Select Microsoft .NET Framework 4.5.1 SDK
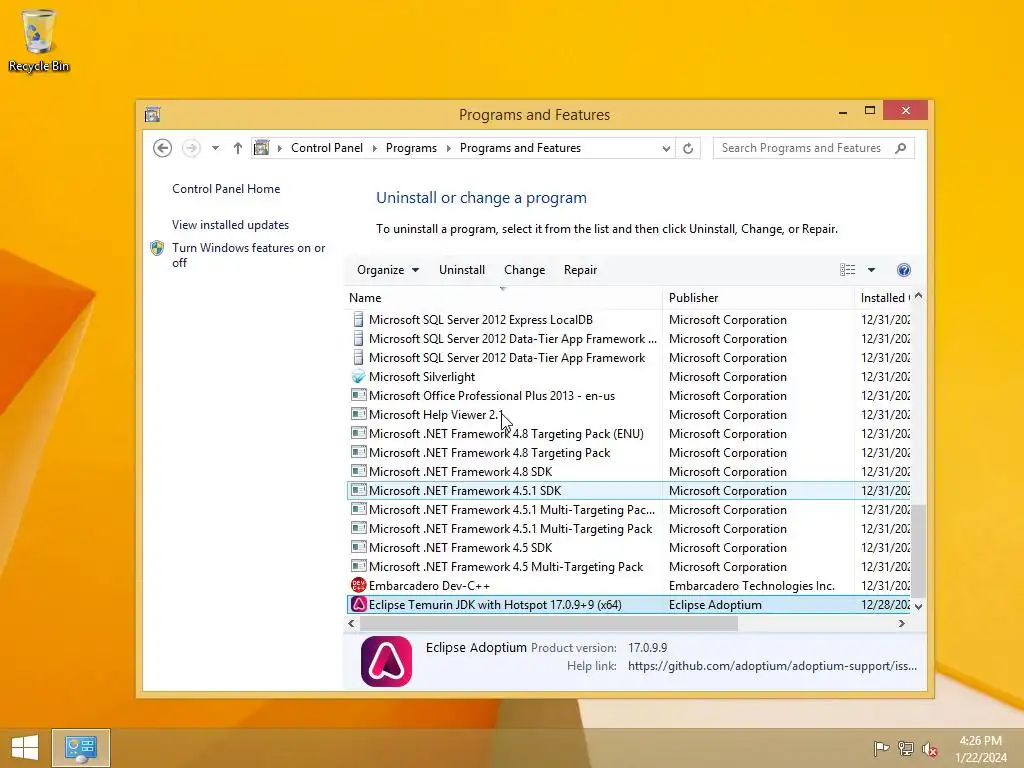 (628, 490)
